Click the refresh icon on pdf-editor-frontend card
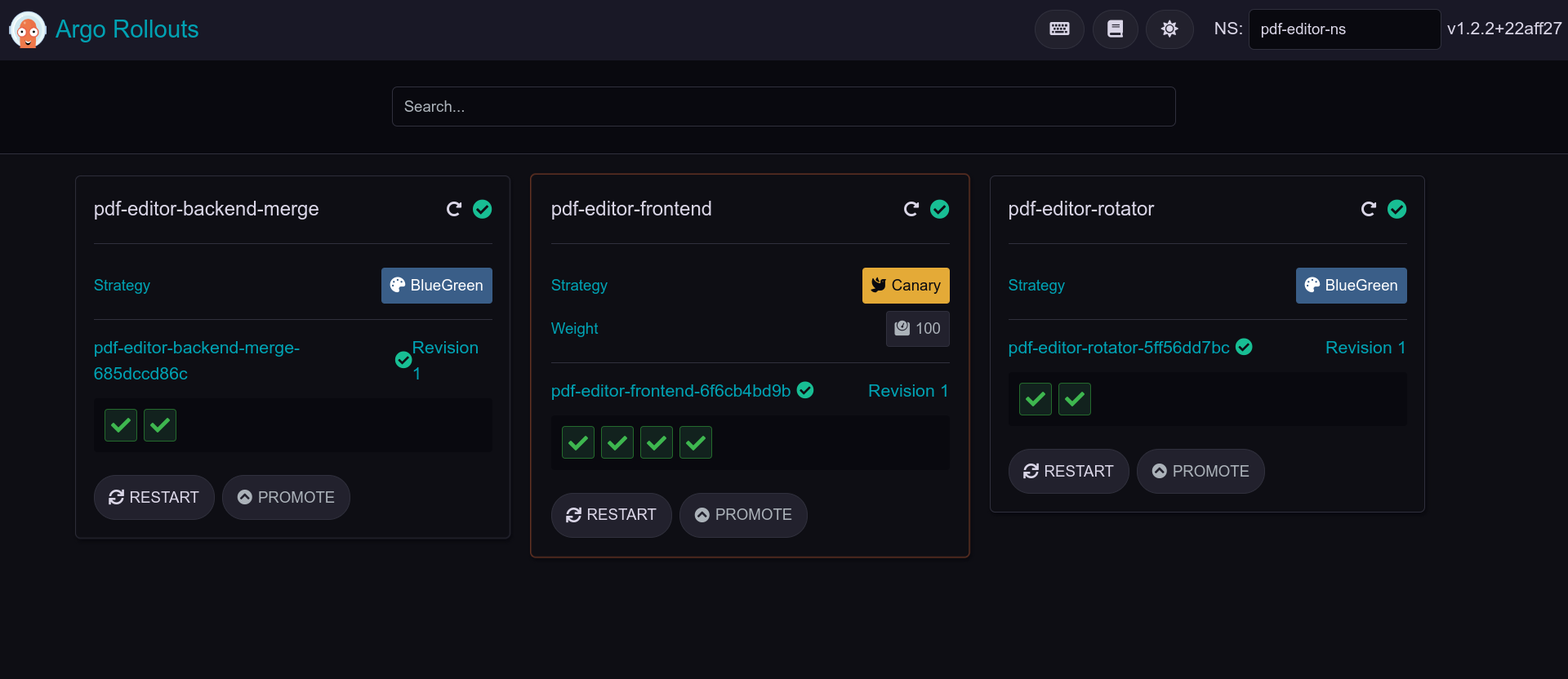The image size is (1568, 679). tap(911, 209)
